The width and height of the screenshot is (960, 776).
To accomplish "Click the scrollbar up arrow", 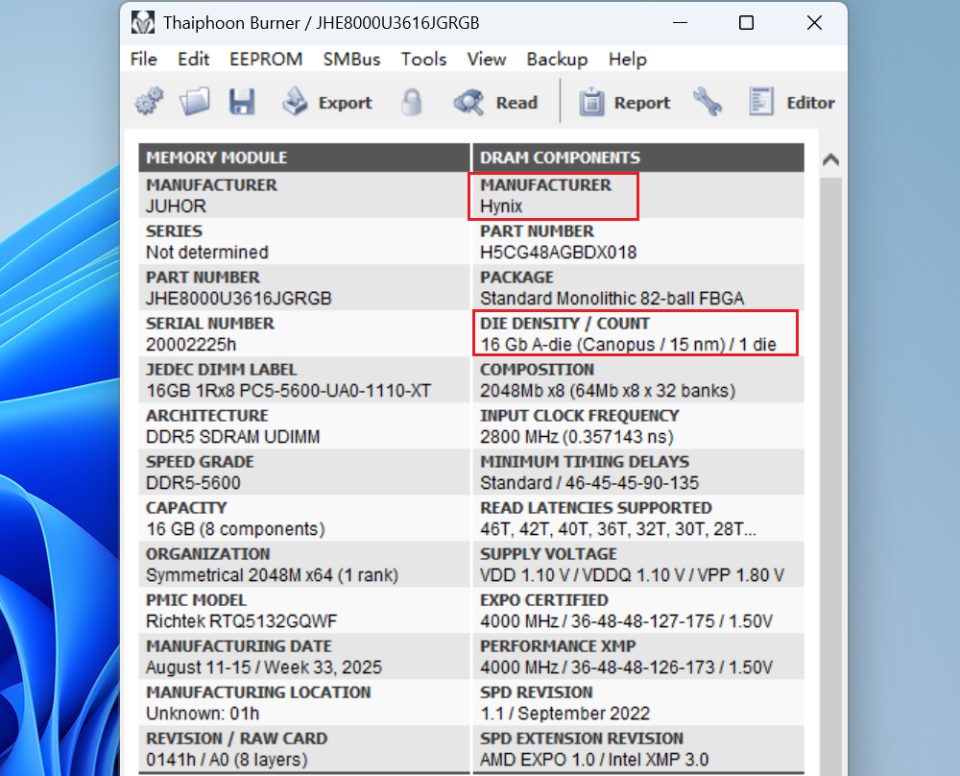I will 831,160.
